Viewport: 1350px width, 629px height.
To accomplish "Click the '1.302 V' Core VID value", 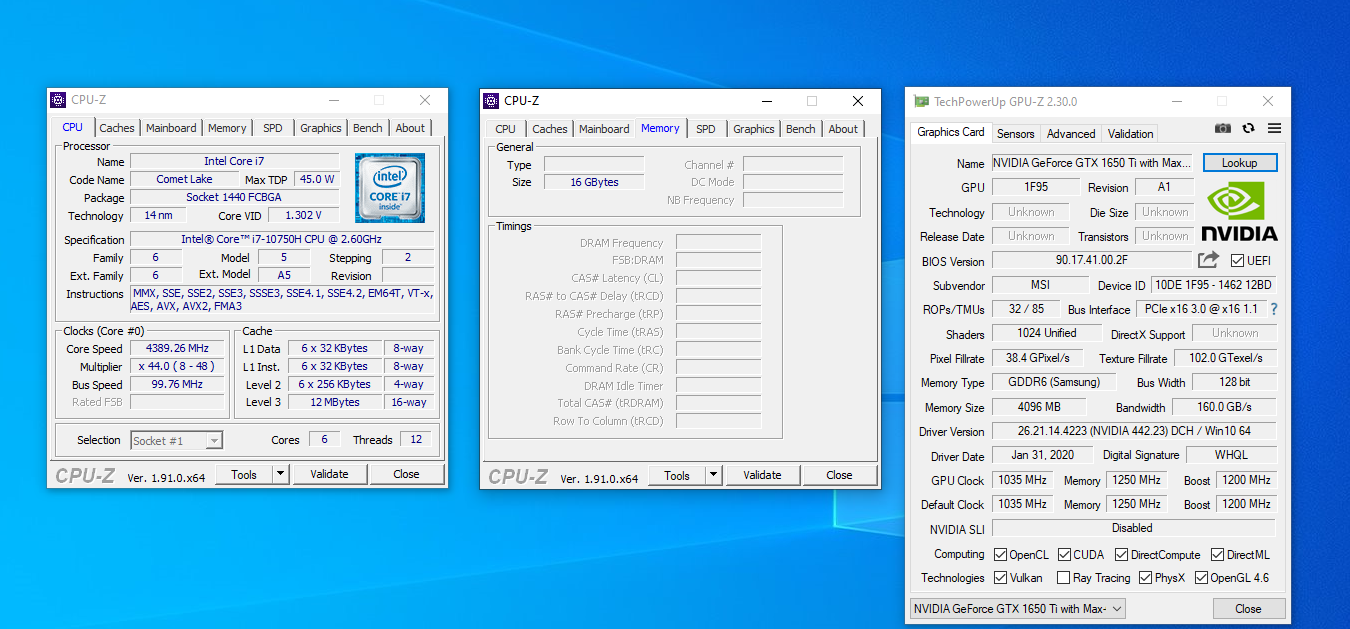I will [x=304, y=215].
